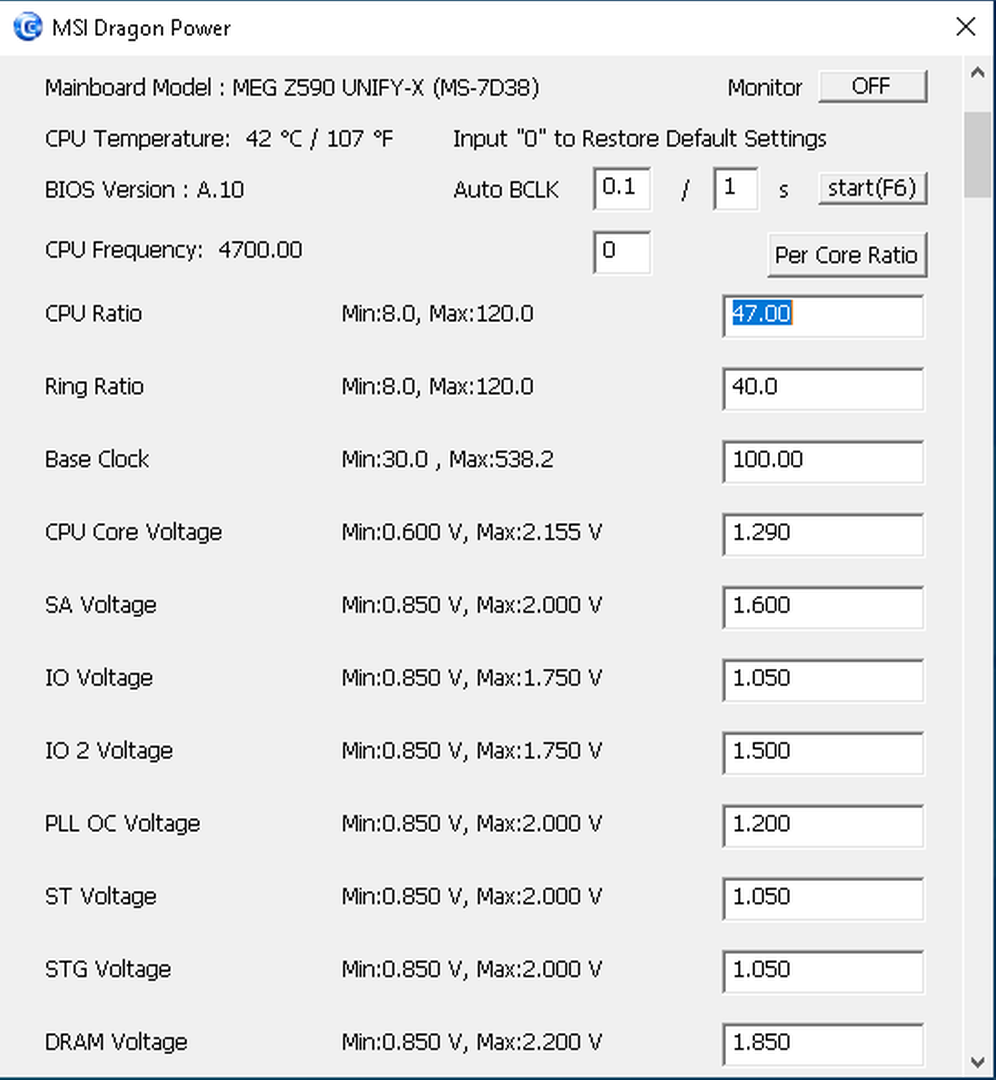The width and height of the screenshot is (996, 1080).
Task: Click the ST Voltage value field
Action: tap(822, 899)
